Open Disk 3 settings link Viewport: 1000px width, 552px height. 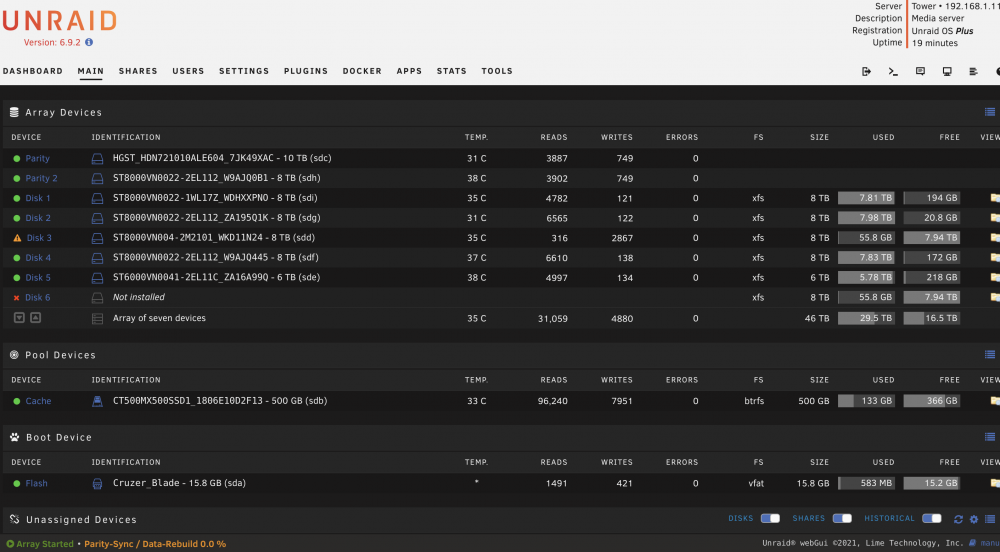coord(39,238)
